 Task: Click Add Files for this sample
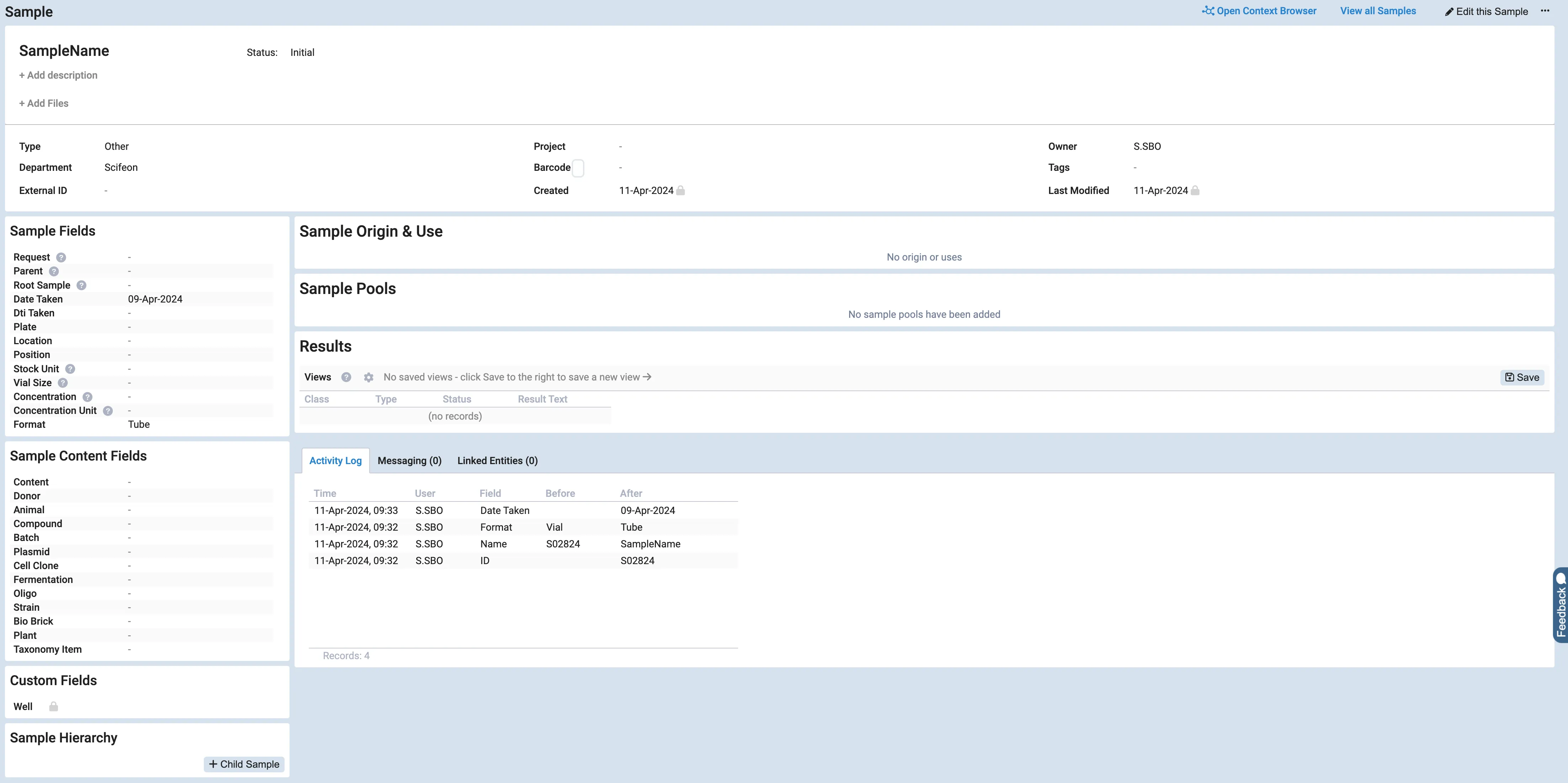click(x=43, y=103)
